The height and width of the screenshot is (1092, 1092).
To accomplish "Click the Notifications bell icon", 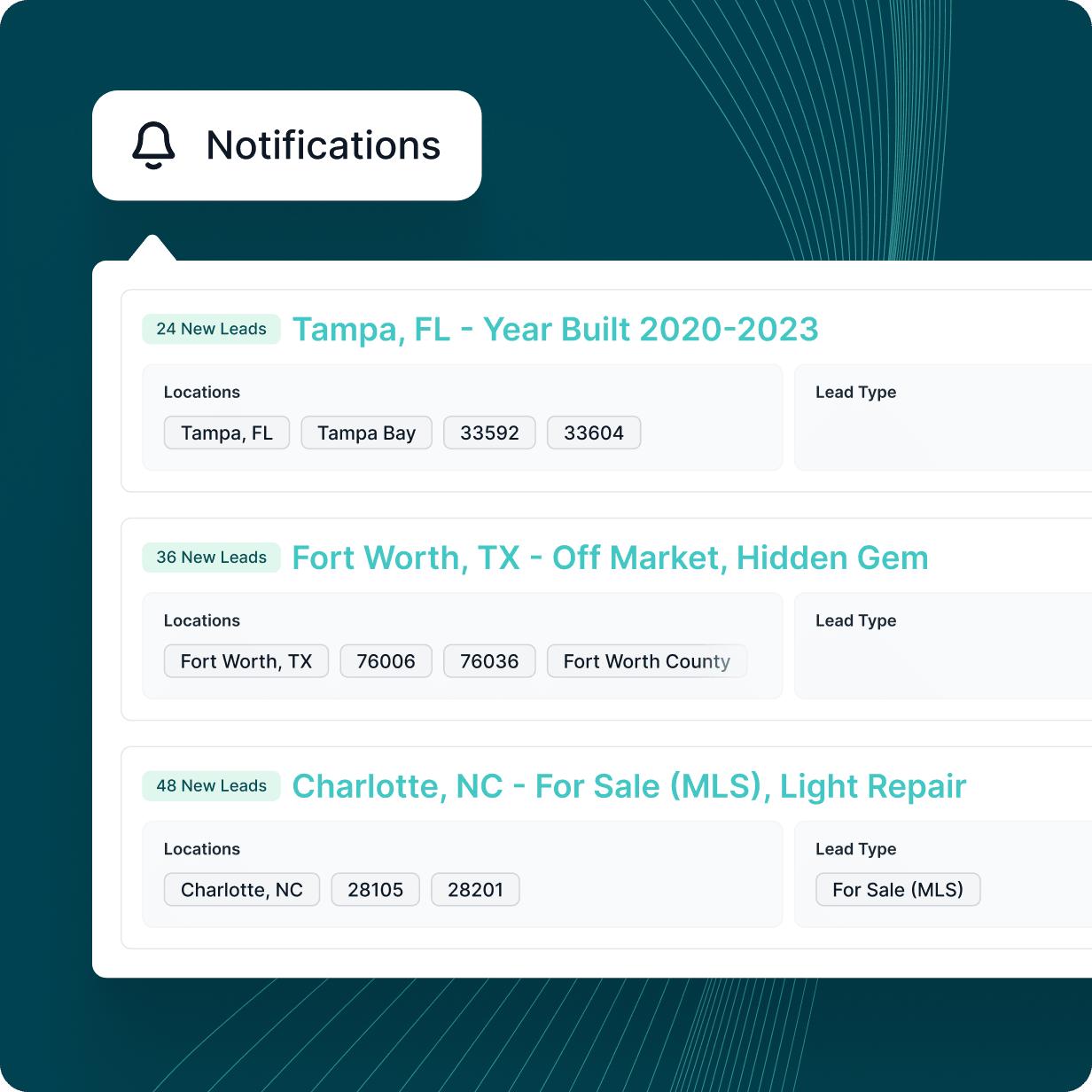I will (x=152, y=145).
